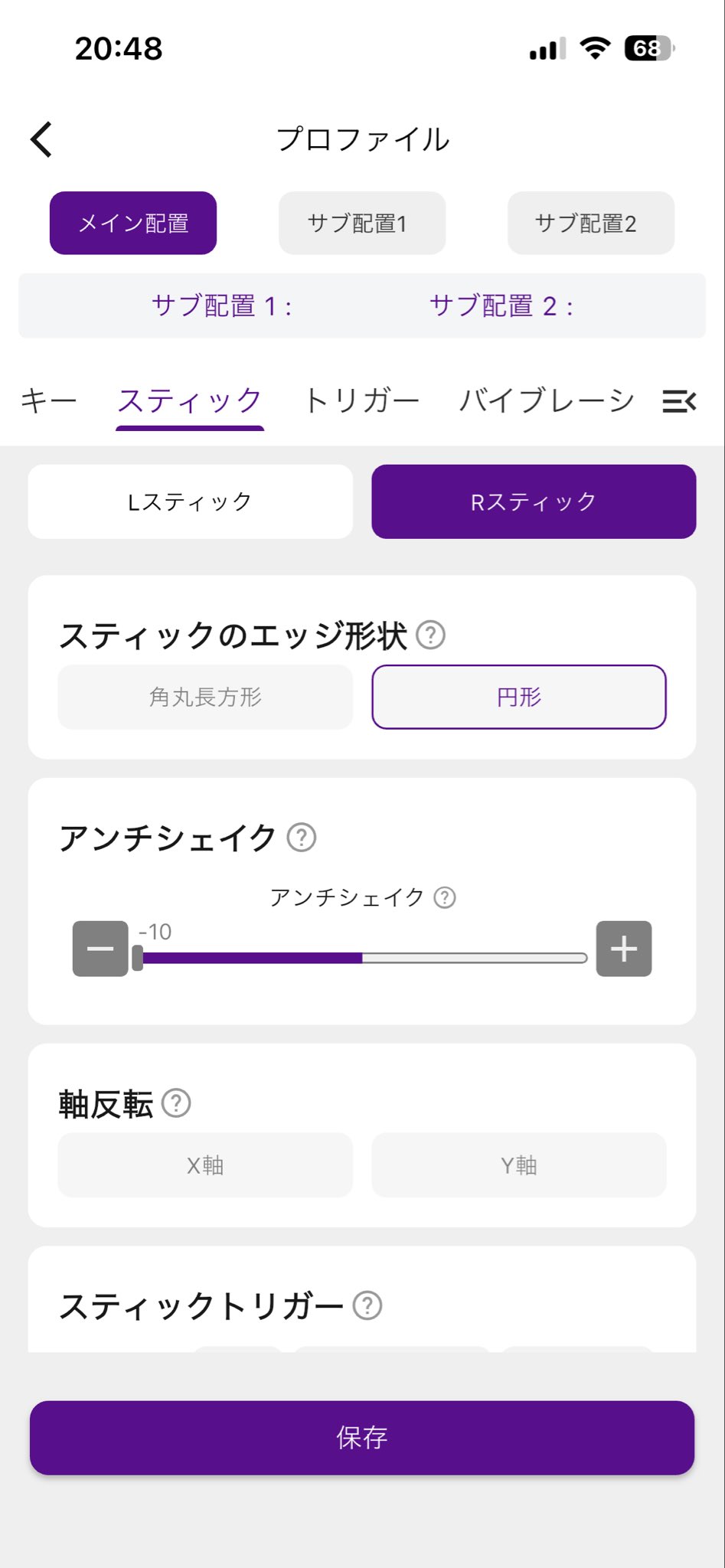Switch to the キー tab

tap(49, 400)
